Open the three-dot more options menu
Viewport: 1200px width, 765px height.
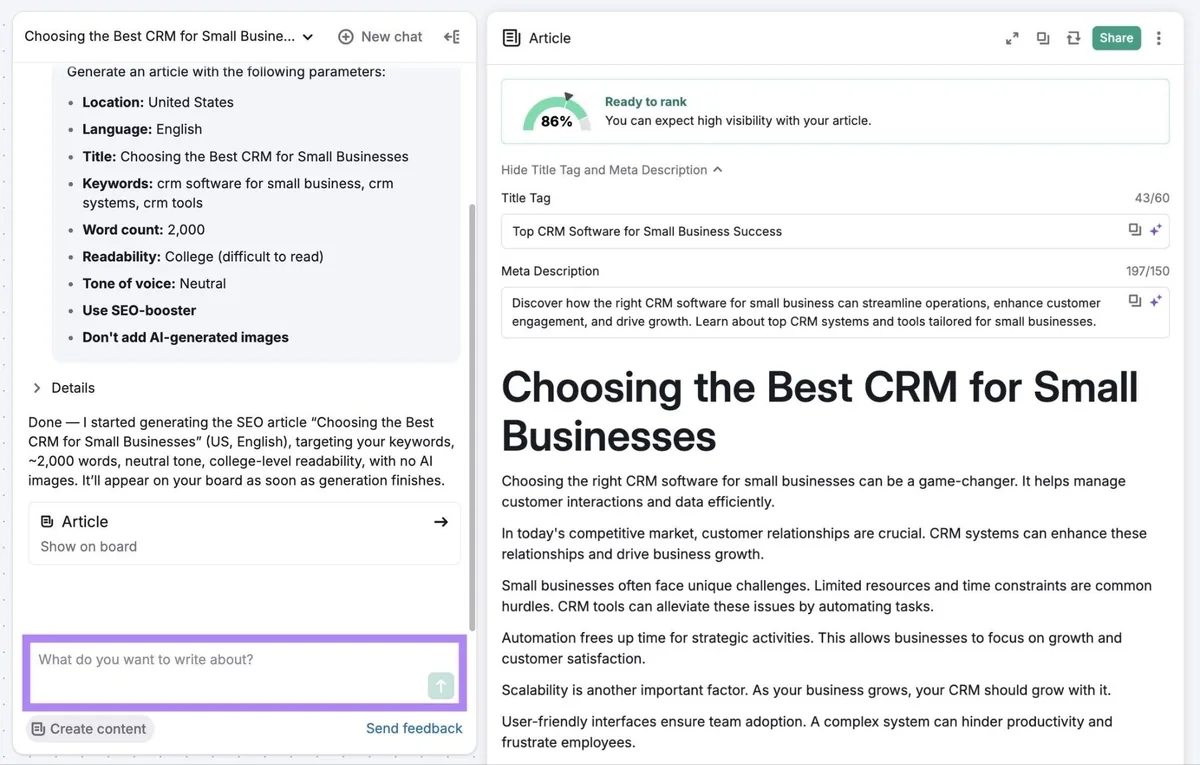click(1159, 38)
